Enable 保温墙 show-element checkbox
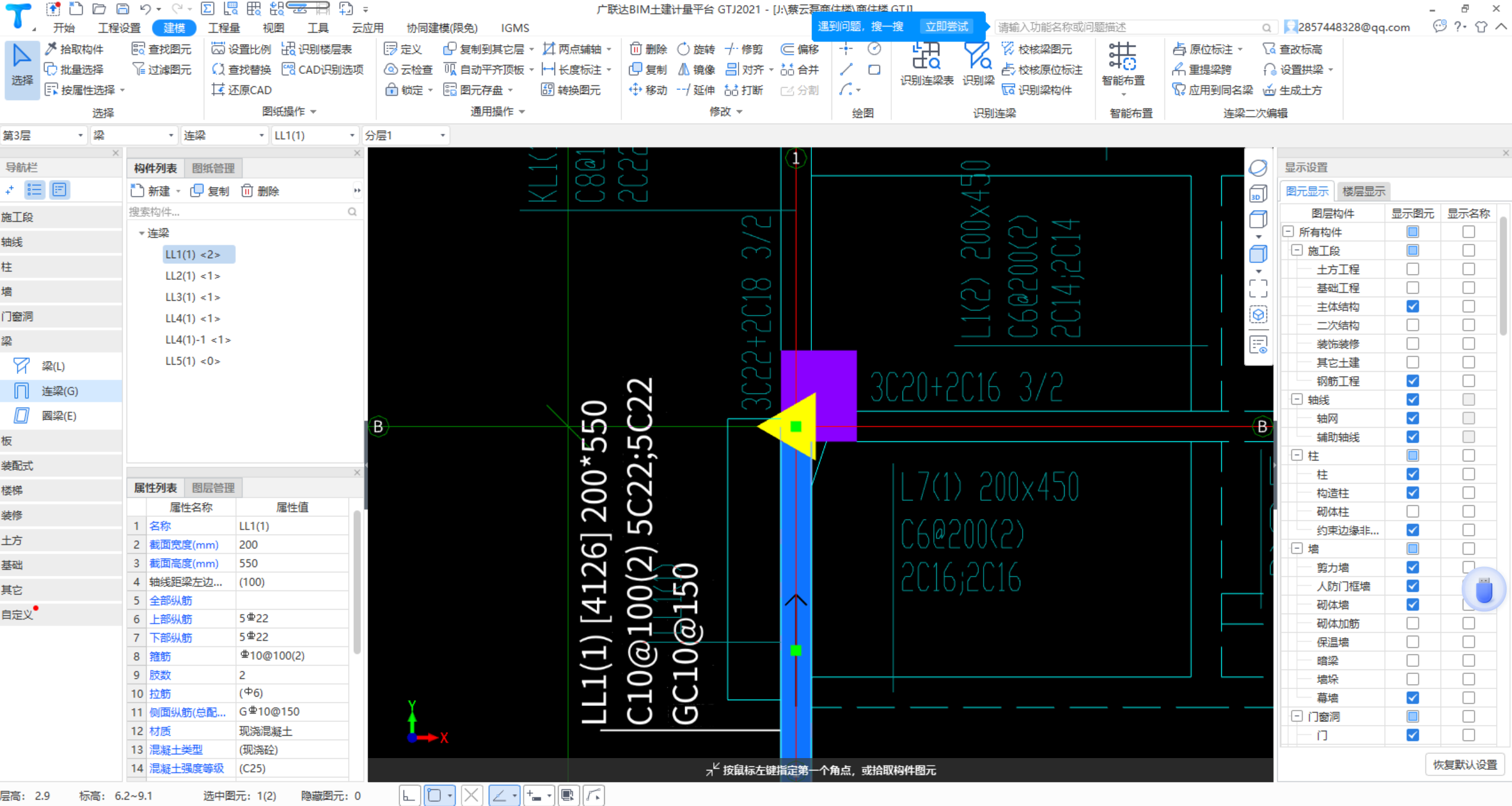The height and width of the screenshot is (806, 1512). coord(1413,642)
